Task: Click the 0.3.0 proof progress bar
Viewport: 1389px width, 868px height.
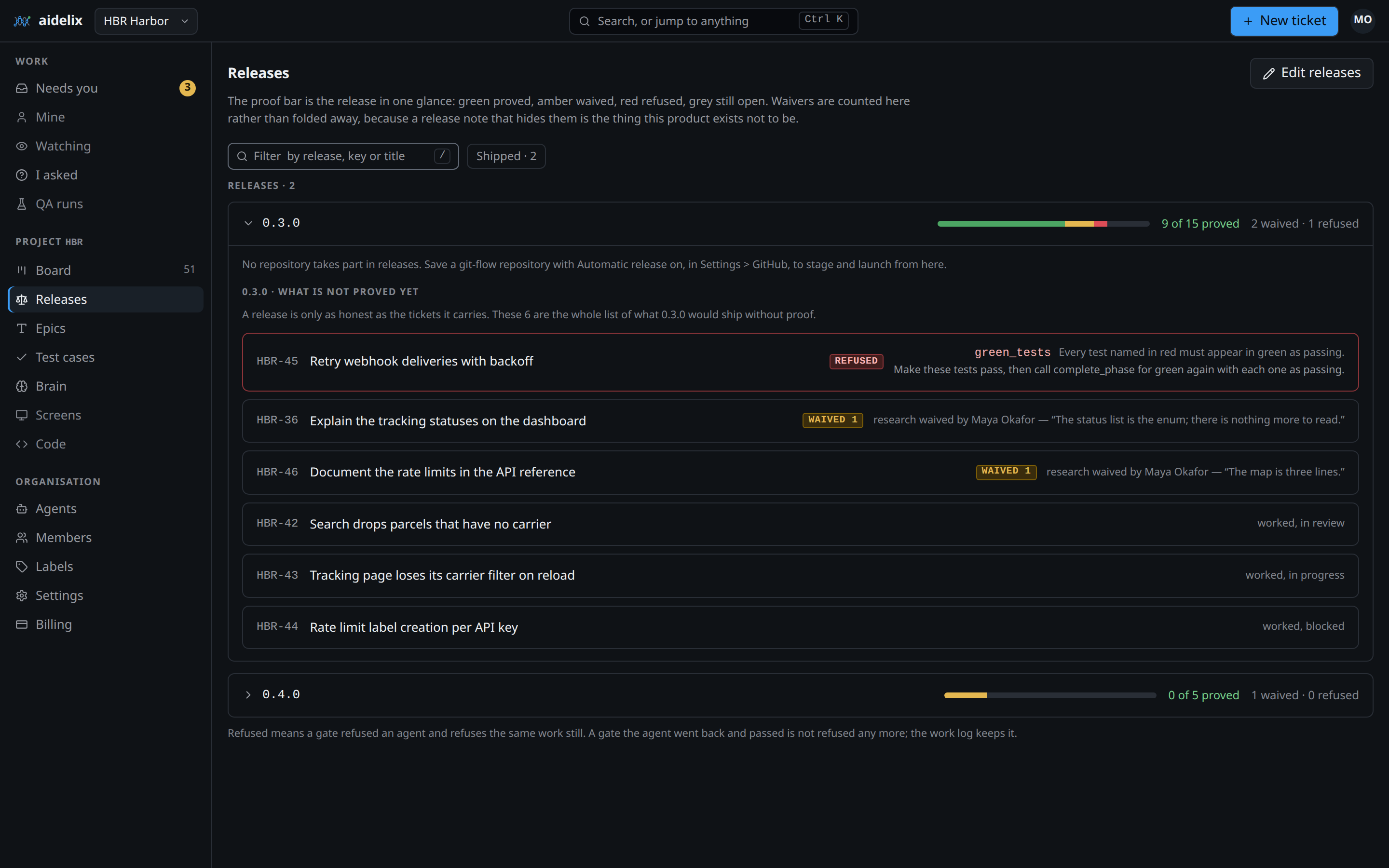Action: [x=1043, y=224]
